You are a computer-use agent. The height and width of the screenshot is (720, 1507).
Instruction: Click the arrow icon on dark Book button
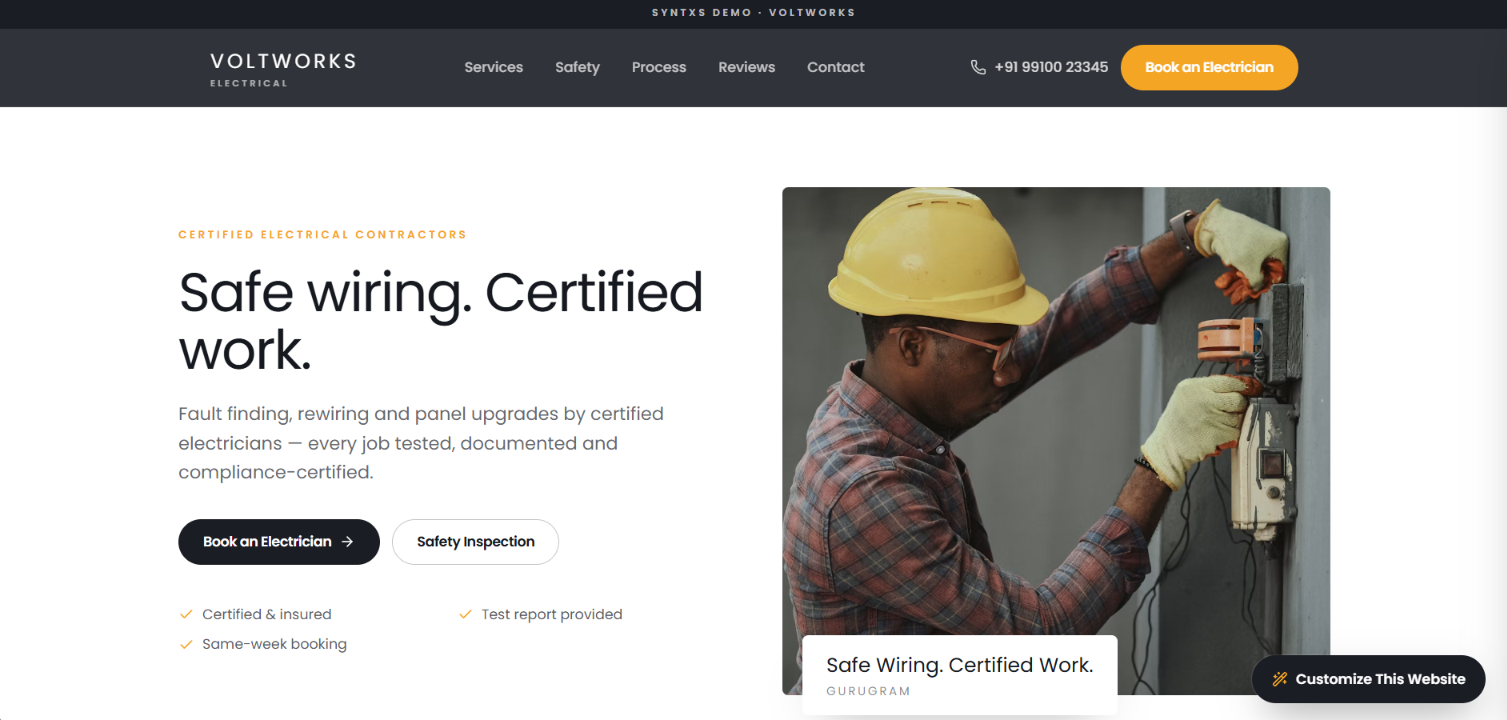tap(347, 542)
